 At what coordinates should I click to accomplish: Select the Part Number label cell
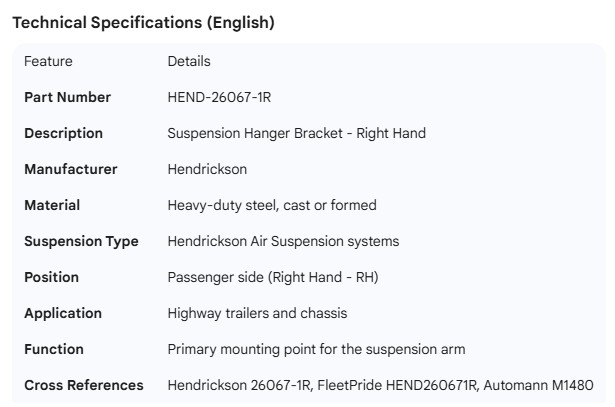(x=67, y=98)
